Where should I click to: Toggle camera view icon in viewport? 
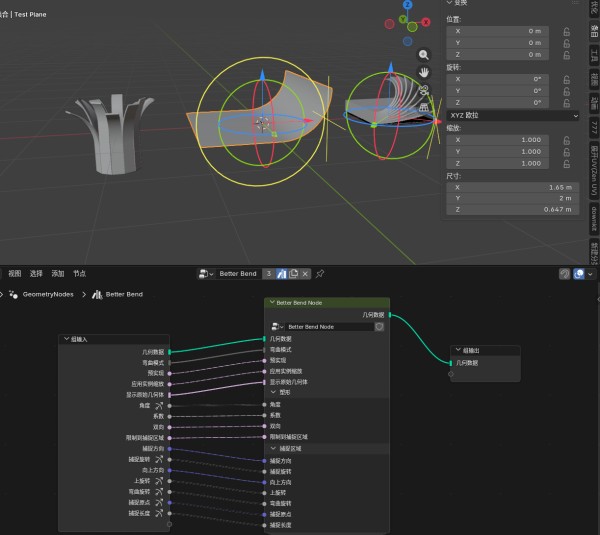[424, 89]
